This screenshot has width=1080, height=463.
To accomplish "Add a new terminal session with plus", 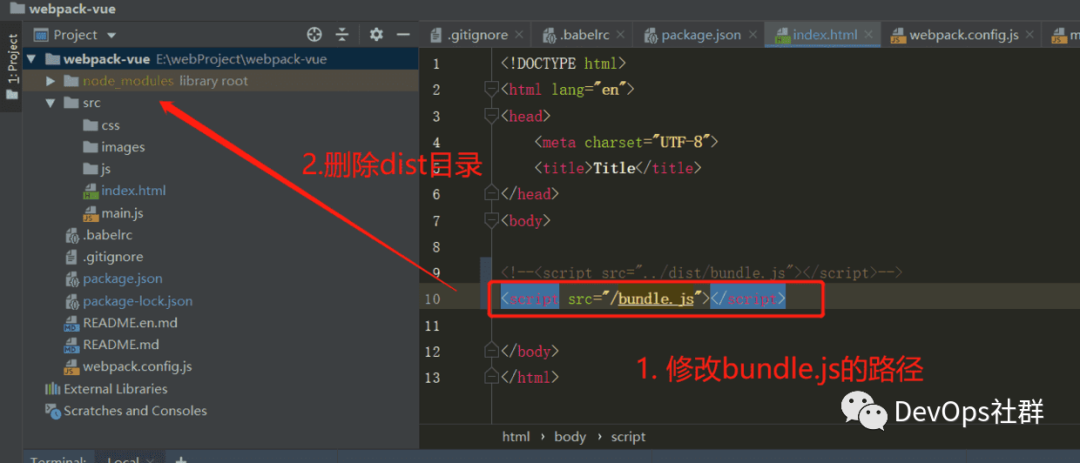I will coord(180,460).
